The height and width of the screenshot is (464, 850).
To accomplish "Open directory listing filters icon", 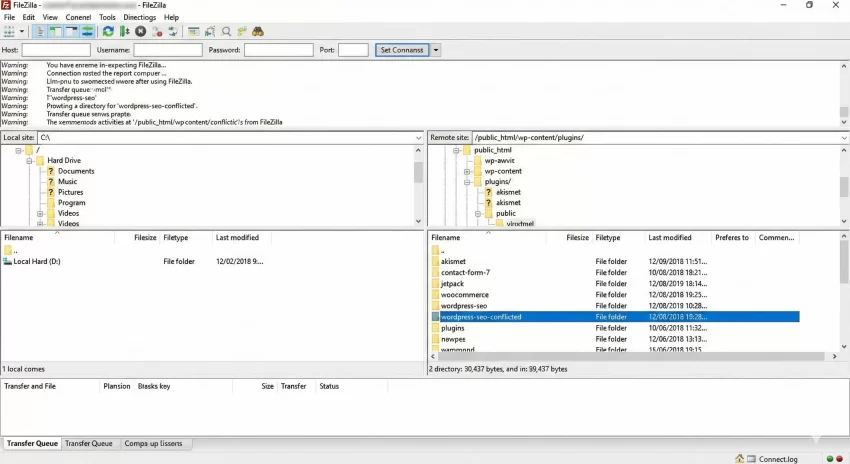I will point(194,31).
